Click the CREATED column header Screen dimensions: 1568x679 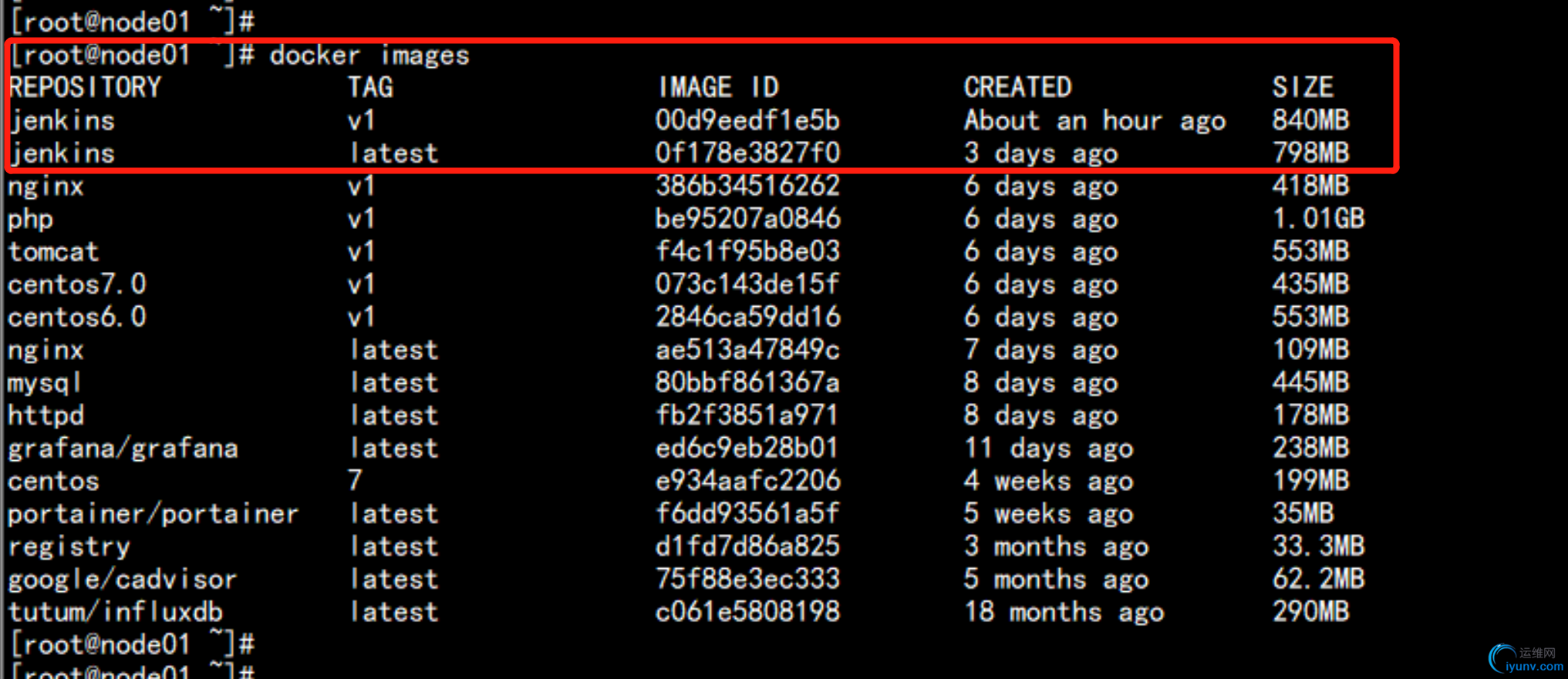pyautogui.click(x=1017, y=88)
